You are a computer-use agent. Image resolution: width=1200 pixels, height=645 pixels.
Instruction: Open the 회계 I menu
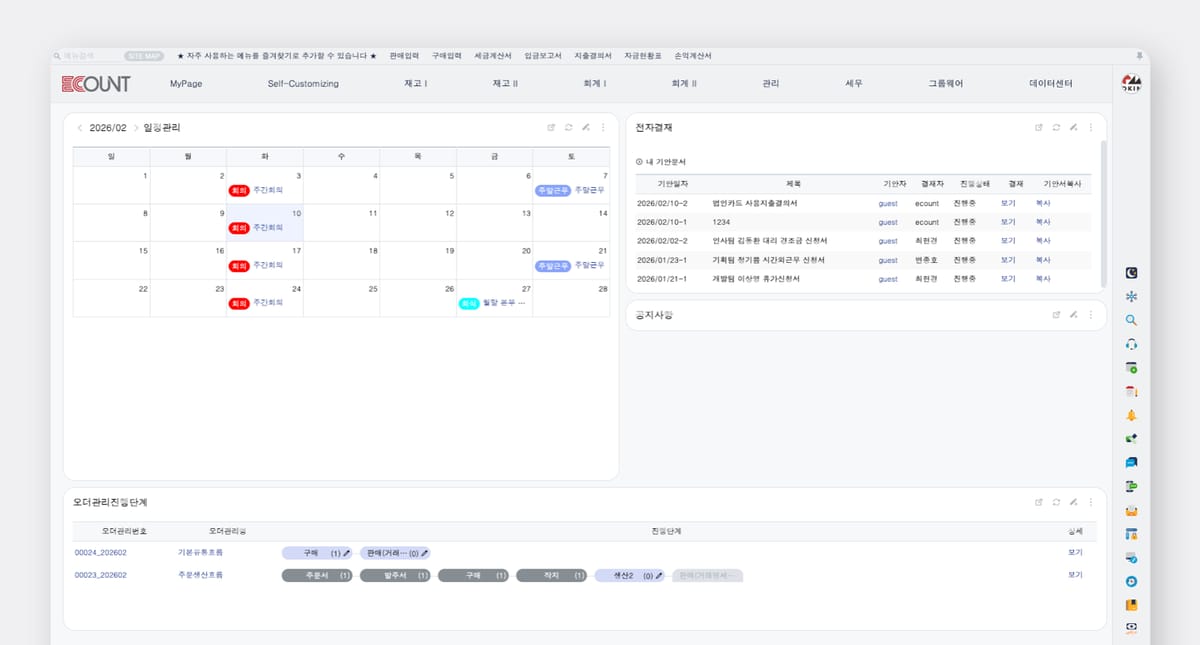tap(594, 84)
